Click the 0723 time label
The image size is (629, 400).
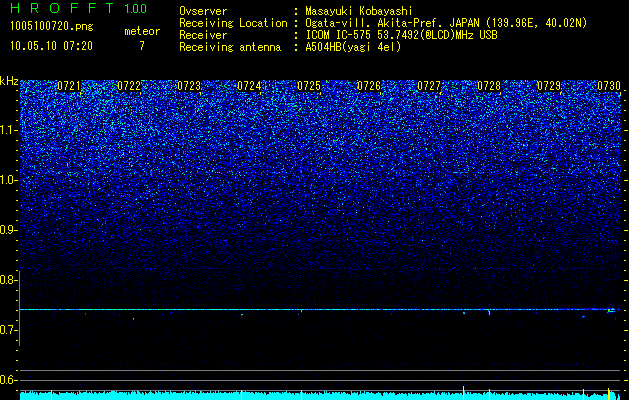tap(189, 86)
